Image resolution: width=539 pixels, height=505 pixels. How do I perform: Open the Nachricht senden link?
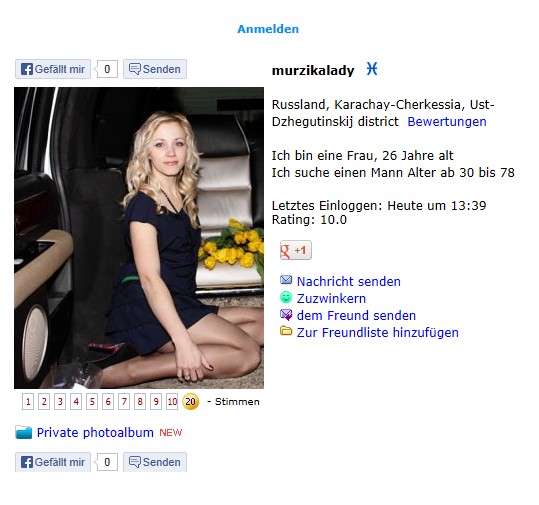[x=349, y=282]
